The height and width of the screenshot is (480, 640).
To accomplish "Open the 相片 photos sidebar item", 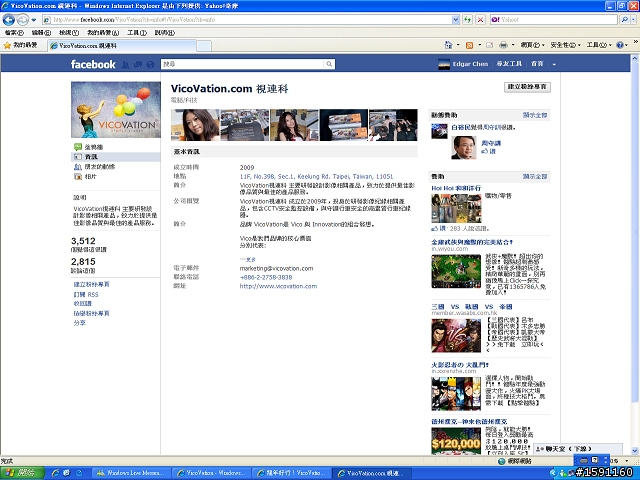I will click(x=85, y=176).
